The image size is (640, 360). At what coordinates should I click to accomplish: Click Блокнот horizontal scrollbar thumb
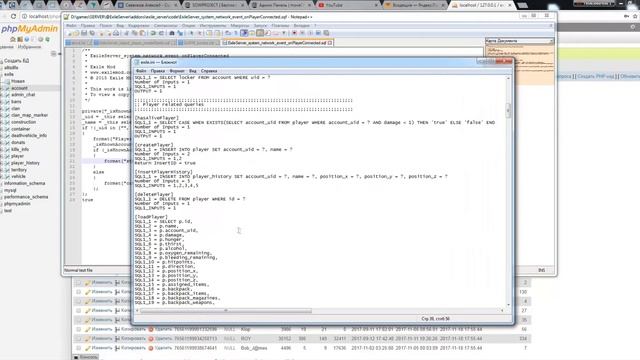[x=226, y=311]
